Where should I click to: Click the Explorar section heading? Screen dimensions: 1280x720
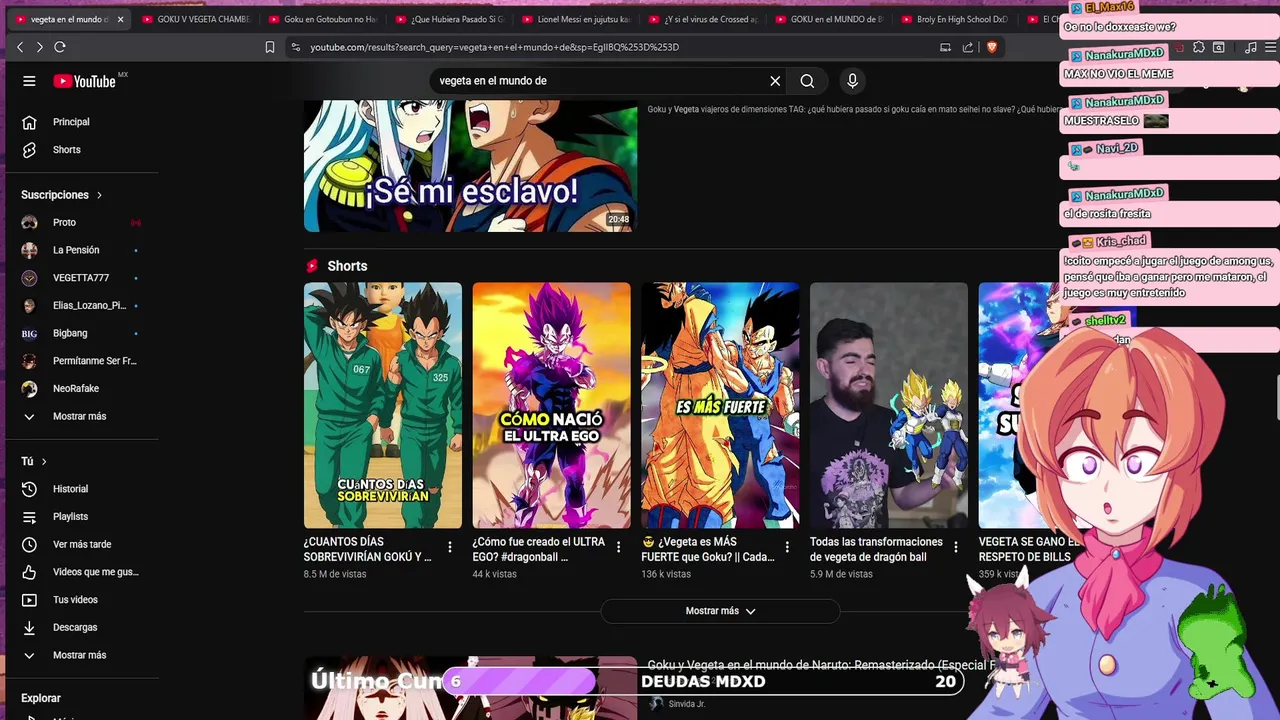coord(41,698)
